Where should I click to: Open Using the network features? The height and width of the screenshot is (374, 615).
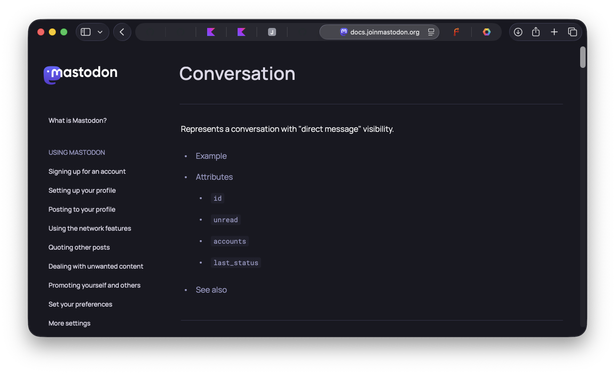pos(89,228)
